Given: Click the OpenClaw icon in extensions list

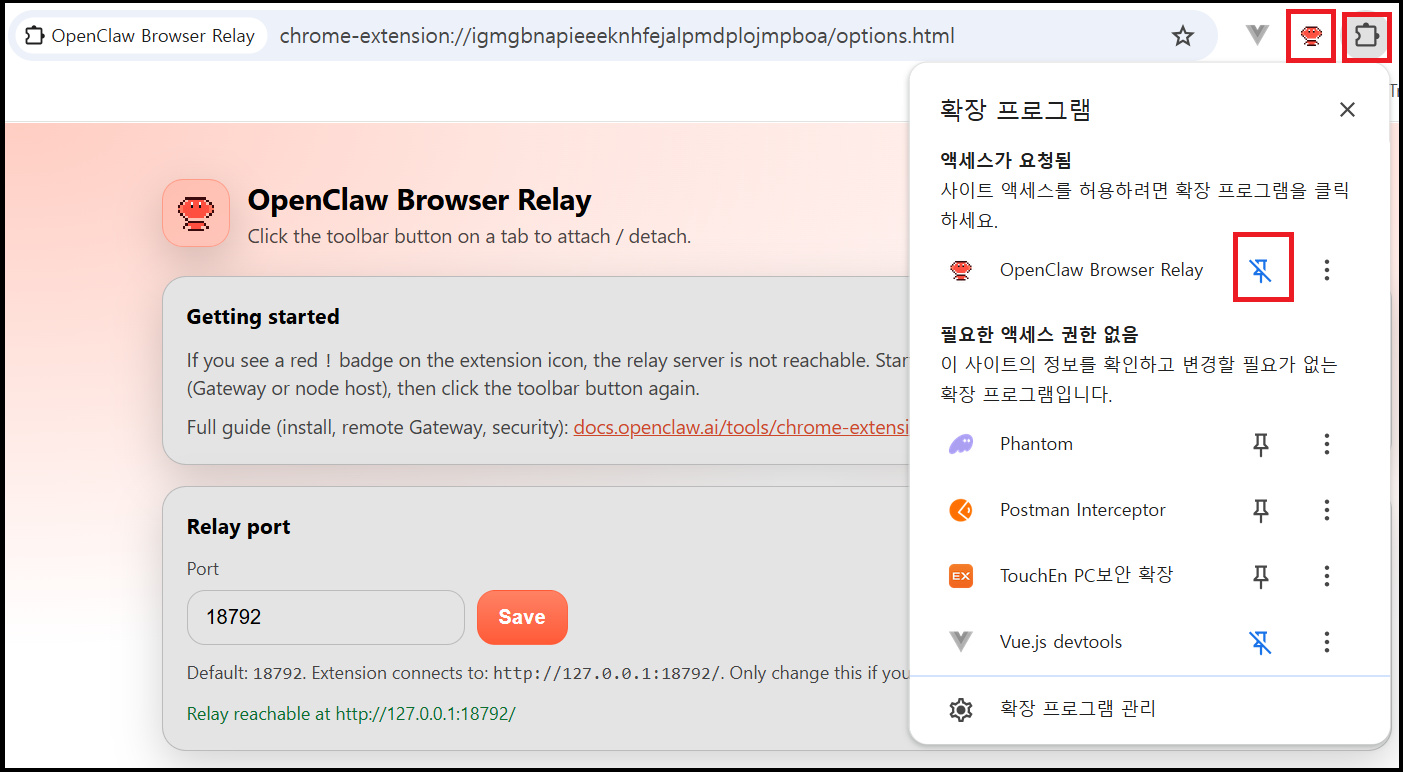Looking at the screenshot, I should tap(961, 270).
